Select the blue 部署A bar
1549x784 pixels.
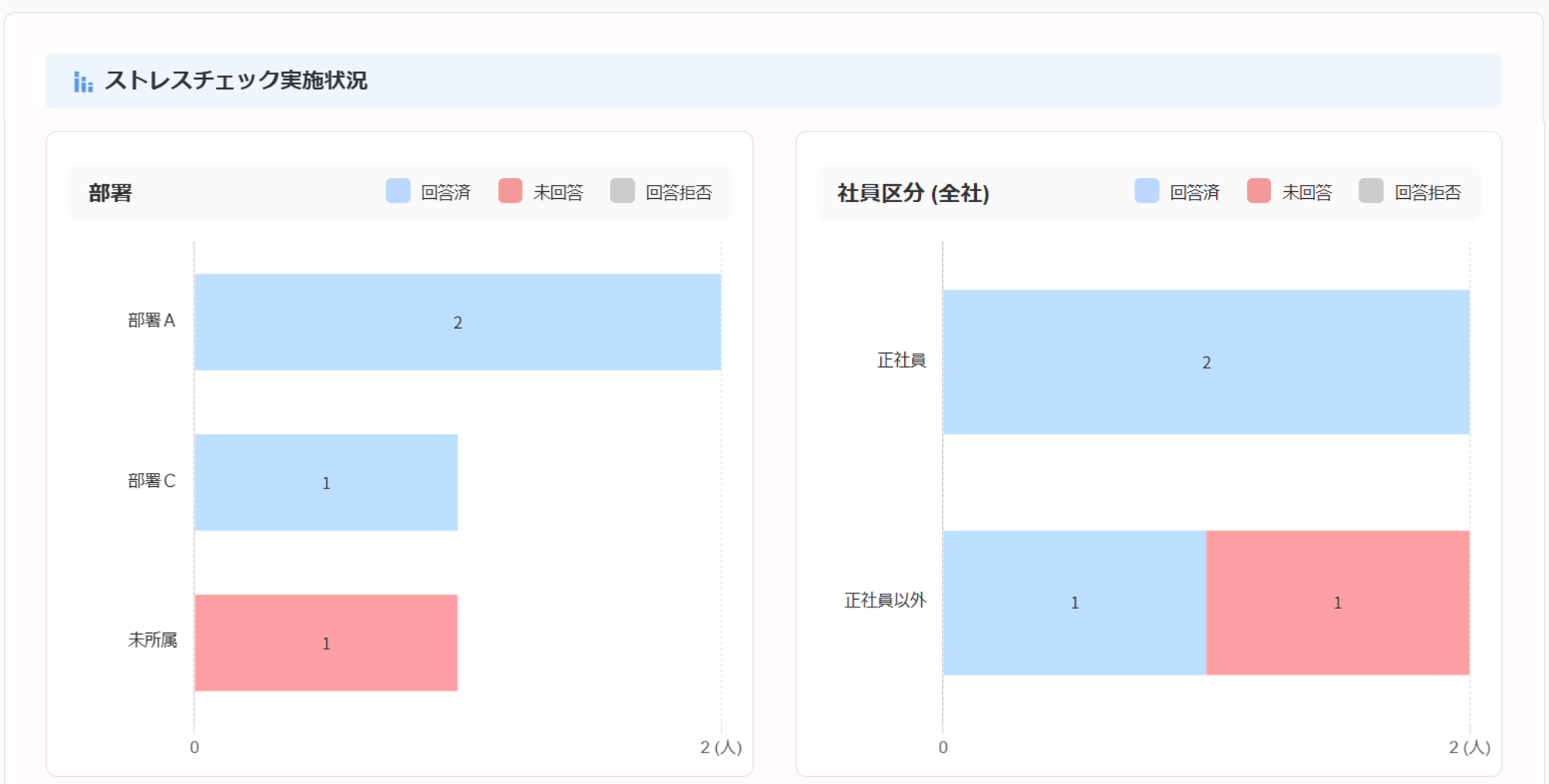(458, 322)
